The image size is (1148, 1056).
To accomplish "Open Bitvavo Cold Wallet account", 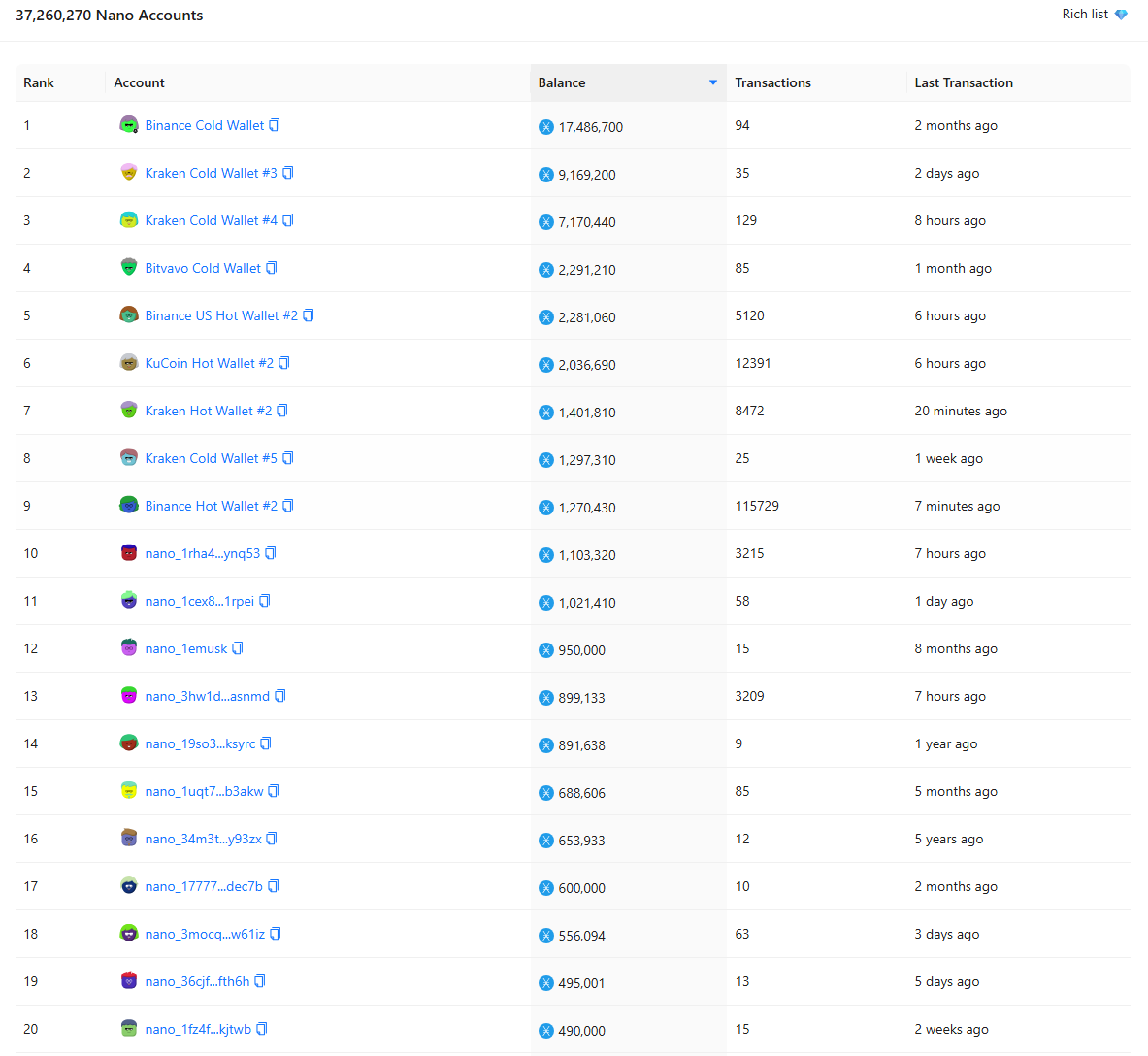I will point(203,268).
